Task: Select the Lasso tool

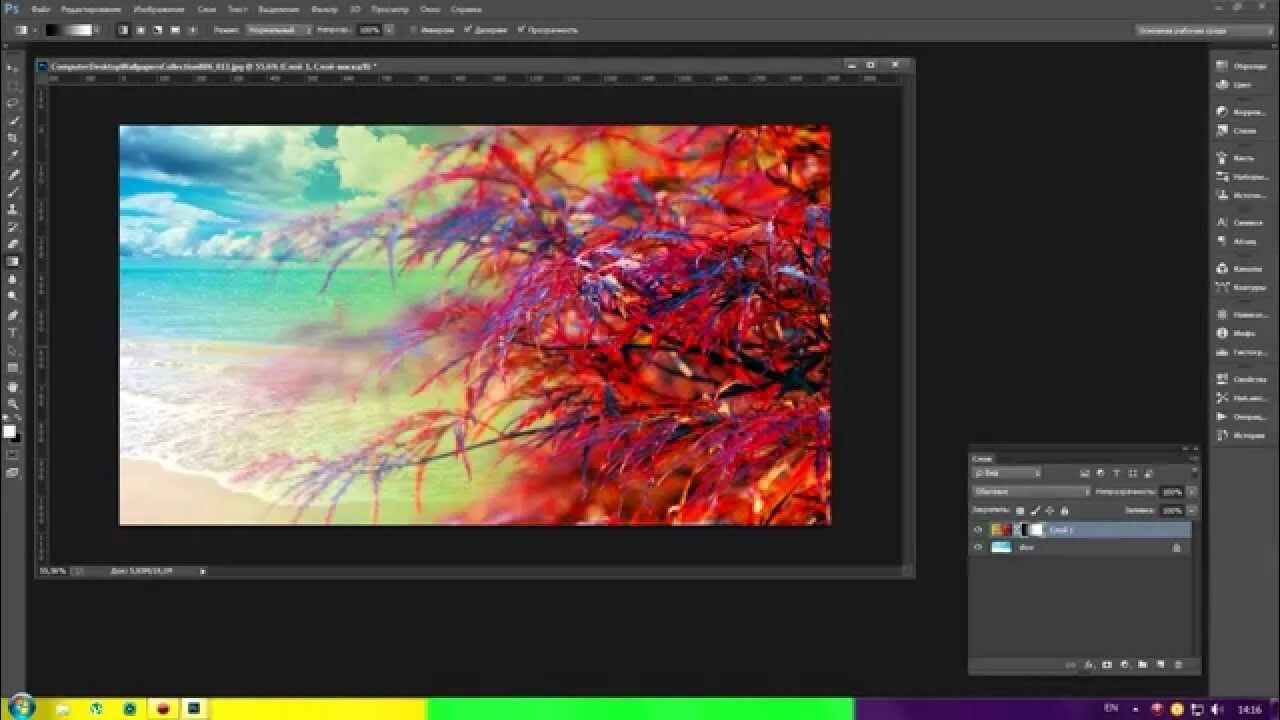Action: pyautogui.click(x=13, y=103)
